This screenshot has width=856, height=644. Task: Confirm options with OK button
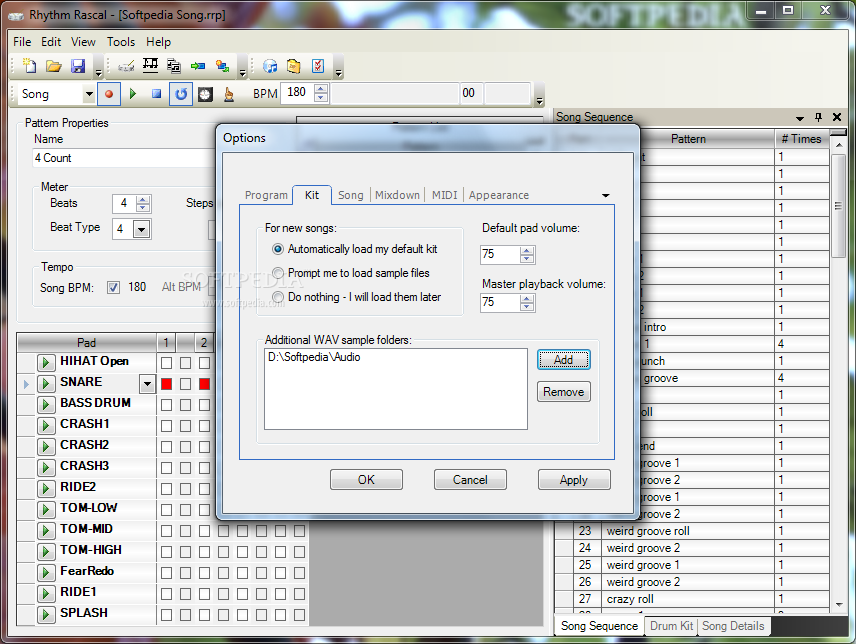coord(366,480)
